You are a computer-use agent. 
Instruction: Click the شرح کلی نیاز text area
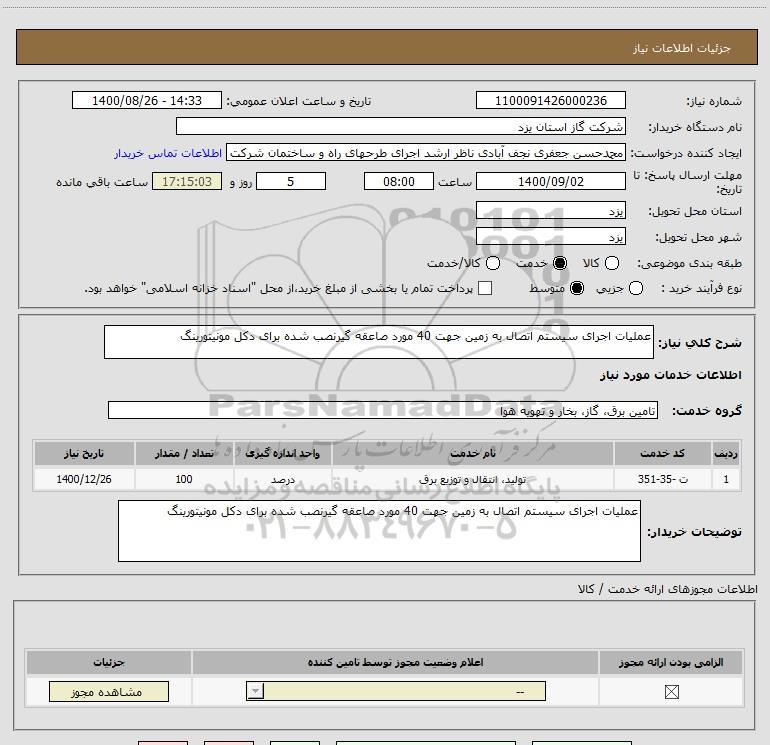[379, 342]
